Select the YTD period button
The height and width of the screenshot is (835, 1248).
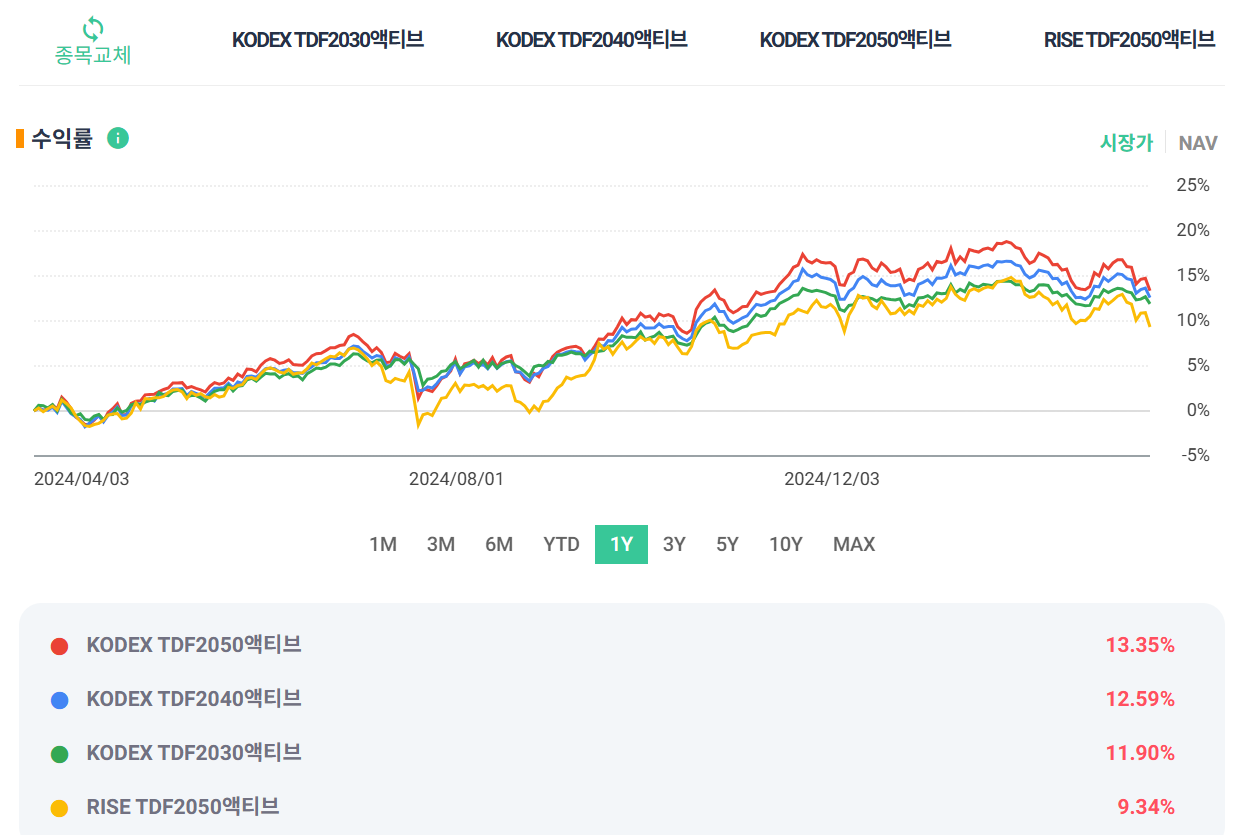coord(561,544)
